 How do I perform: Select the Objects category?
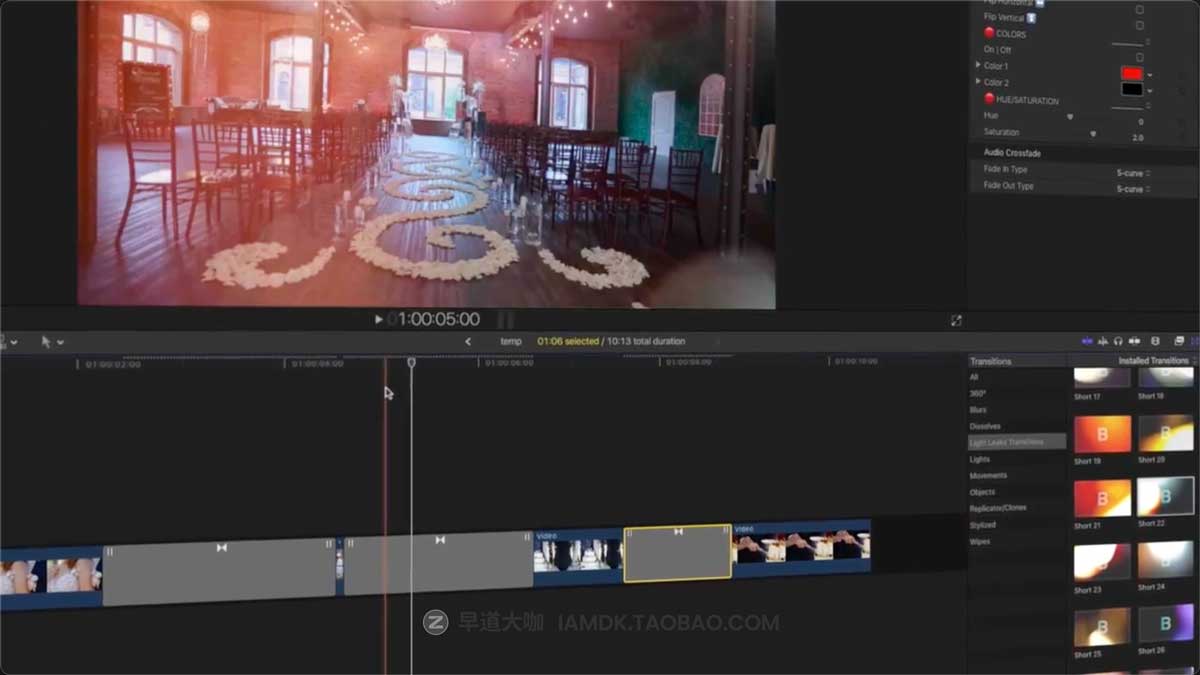point(982,492)
